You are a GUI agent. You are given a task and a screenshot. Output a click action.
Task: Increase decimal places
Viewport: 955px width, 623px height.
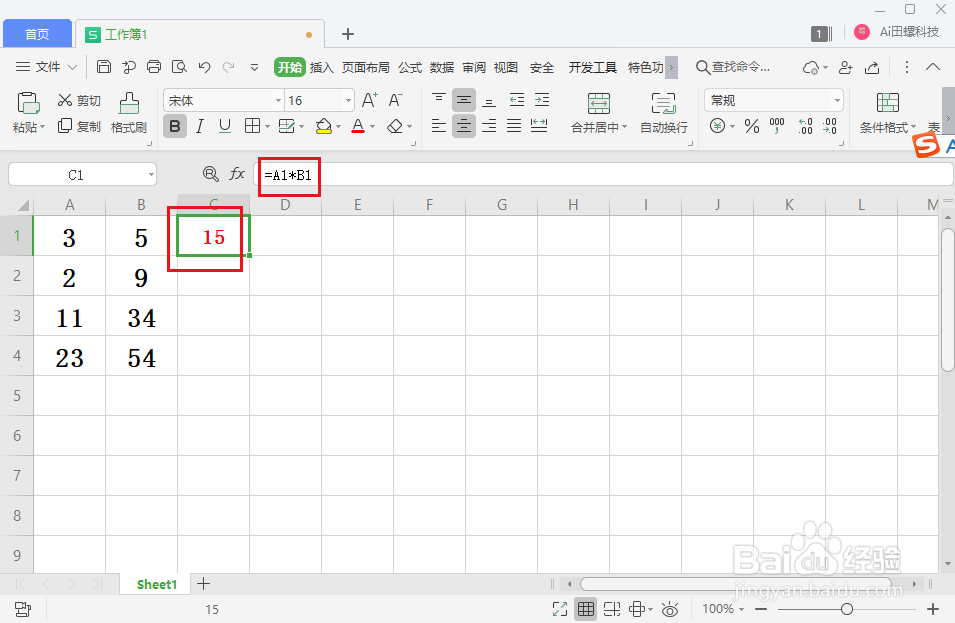[x=805, y=126]
